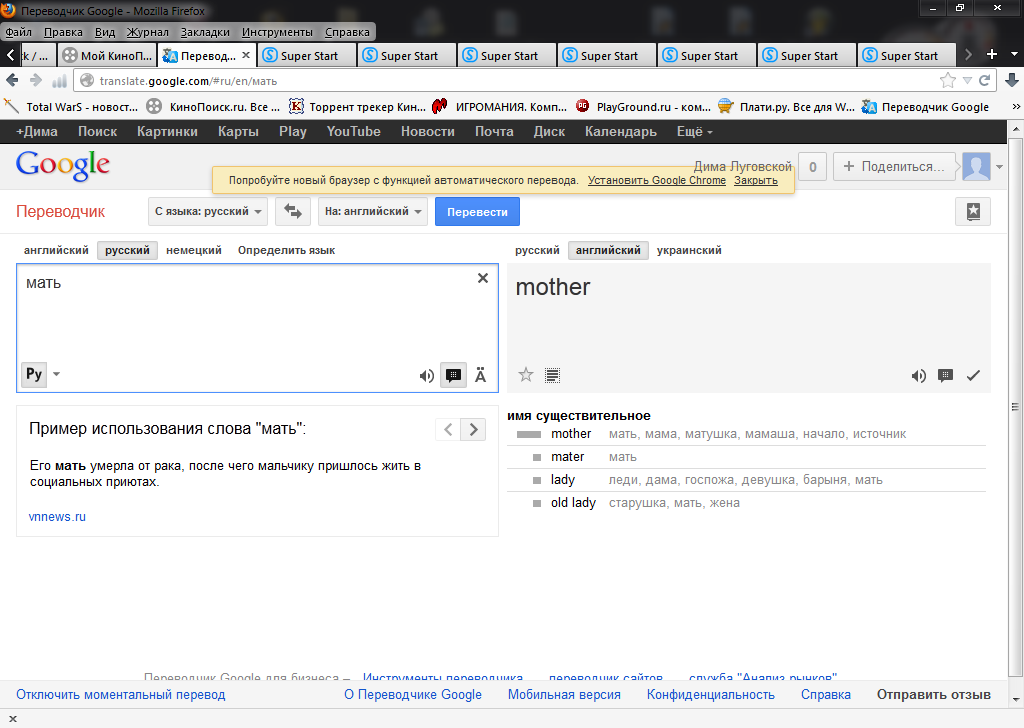Go forward in browser history
This screenshot has height=728, width=1024.
36,80
